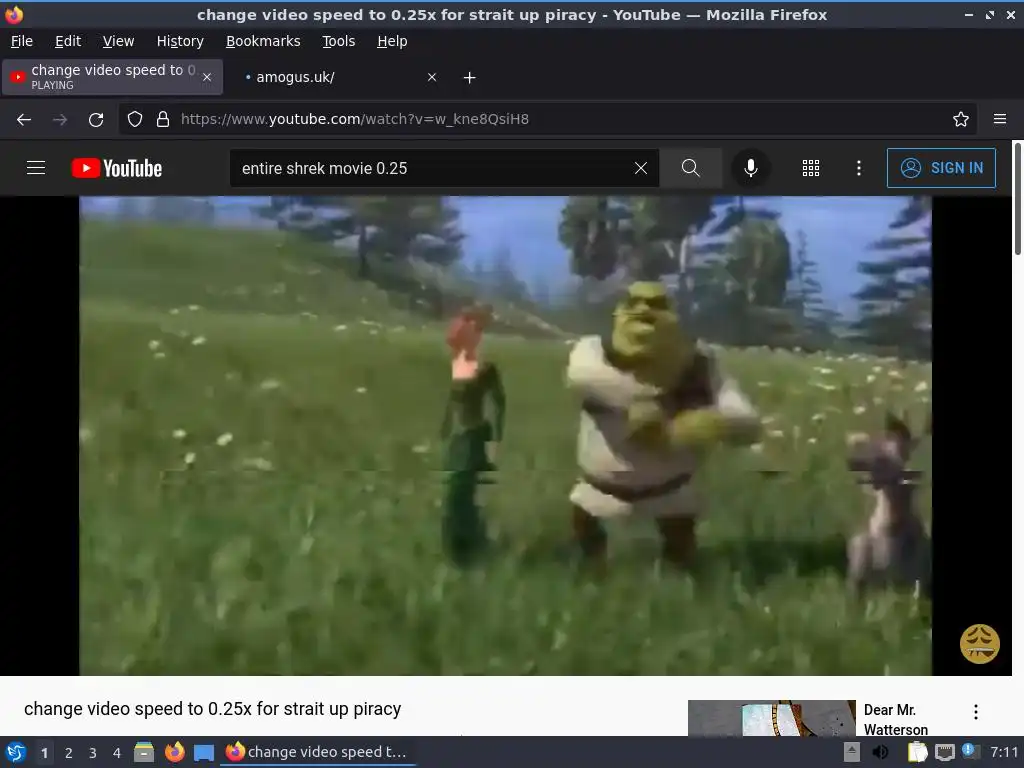
Task: Close the amogus.uk tab
Action: pos(432,77)
